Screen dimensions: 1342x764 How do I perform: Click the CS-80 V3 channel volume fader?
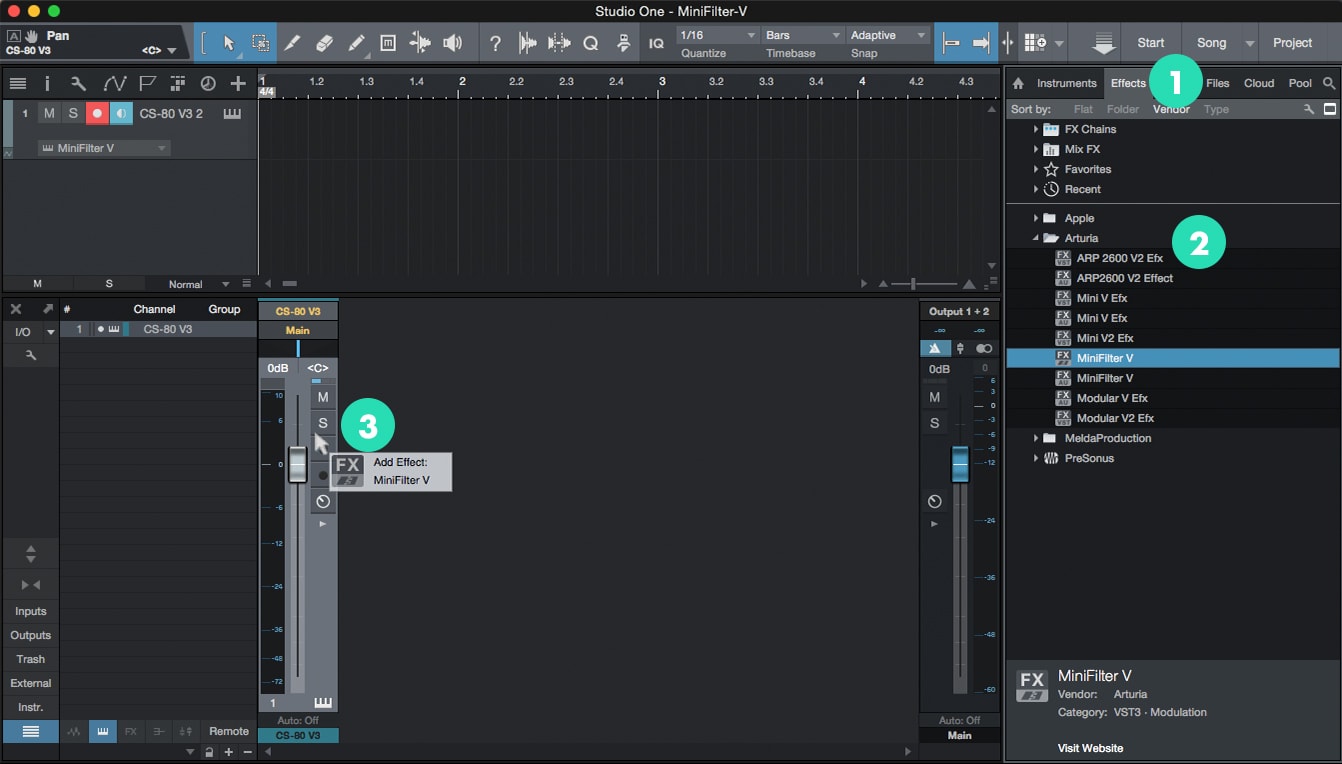pos(297,465)
